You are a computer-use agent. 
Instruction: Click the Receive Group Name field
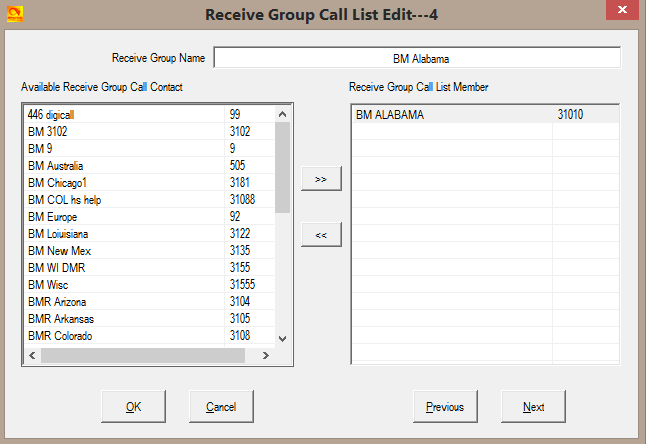(x=416, y=58)
